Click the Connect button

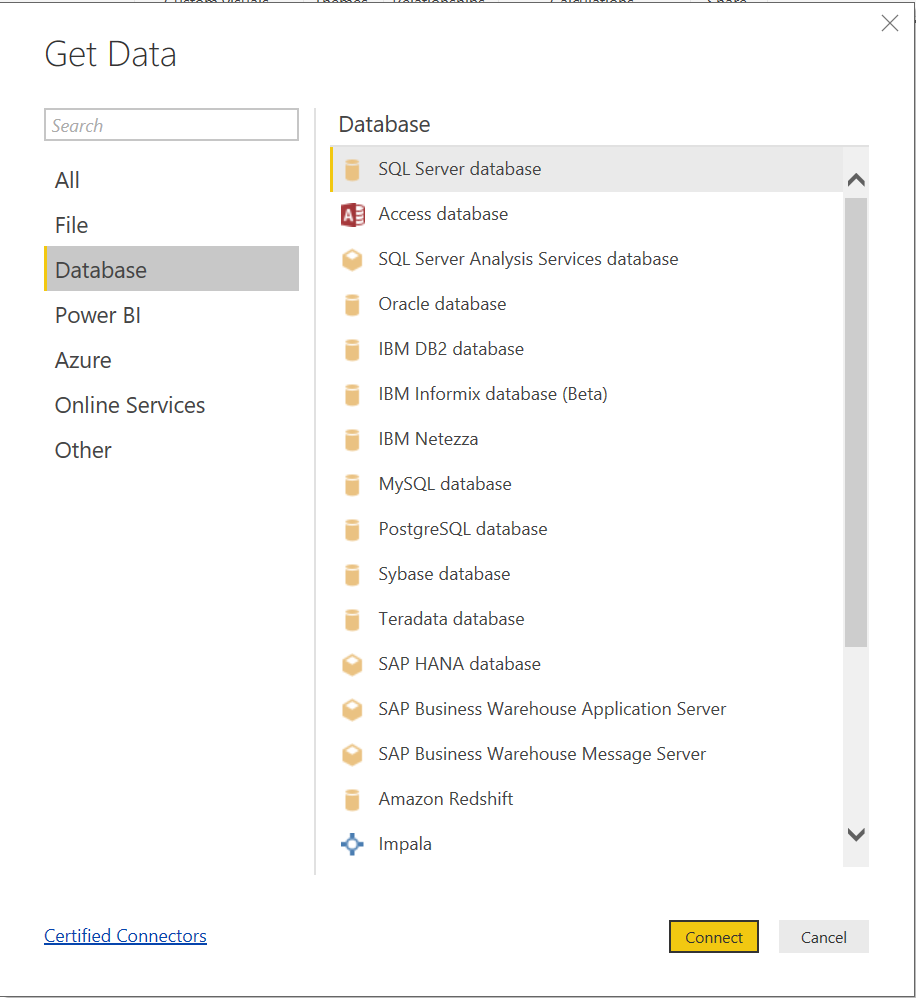click(x=714, y=937)
